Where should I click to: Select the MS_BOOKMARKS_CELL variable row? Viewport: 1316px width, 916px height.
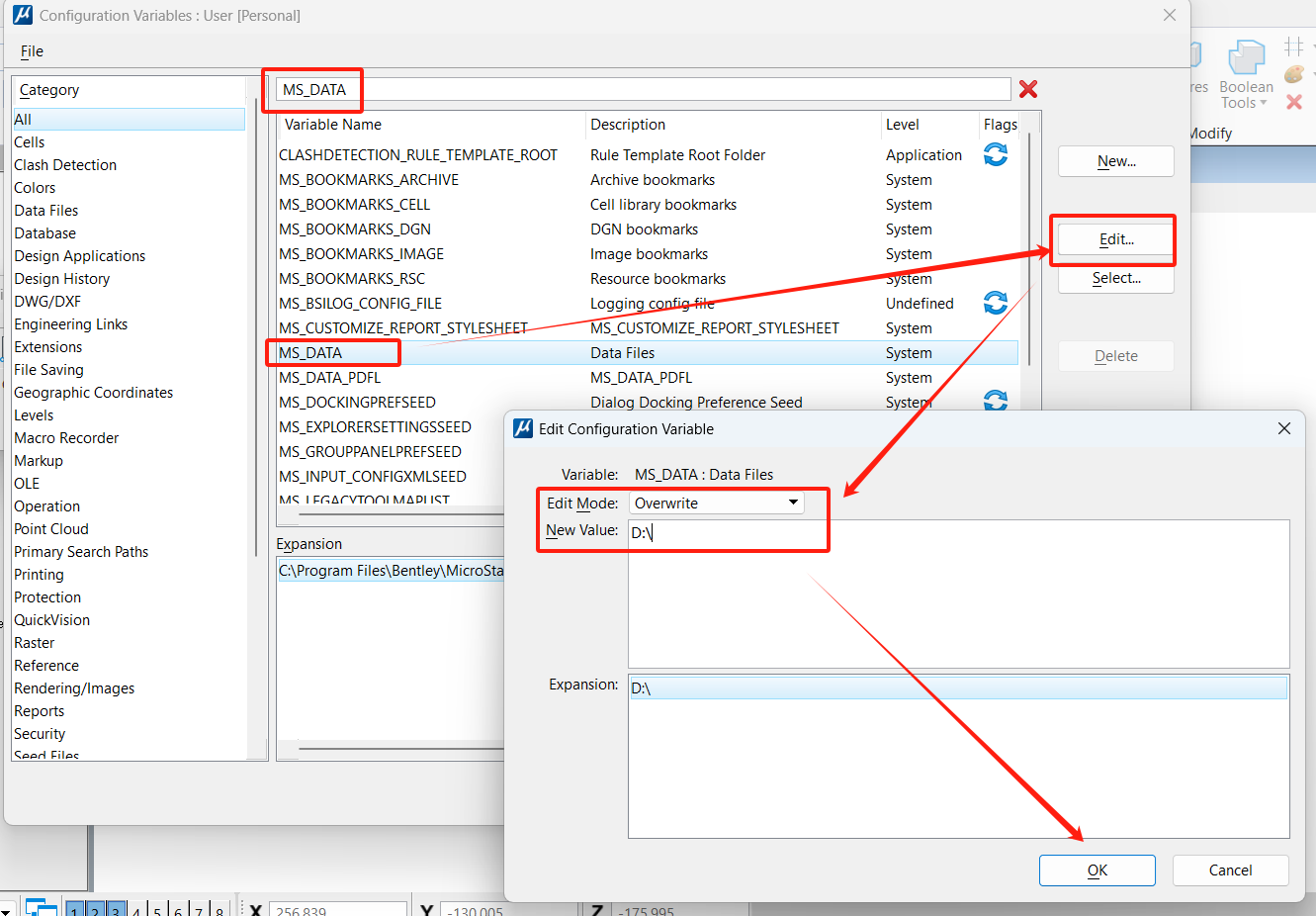pyautogui.click(x=648, y=204)
